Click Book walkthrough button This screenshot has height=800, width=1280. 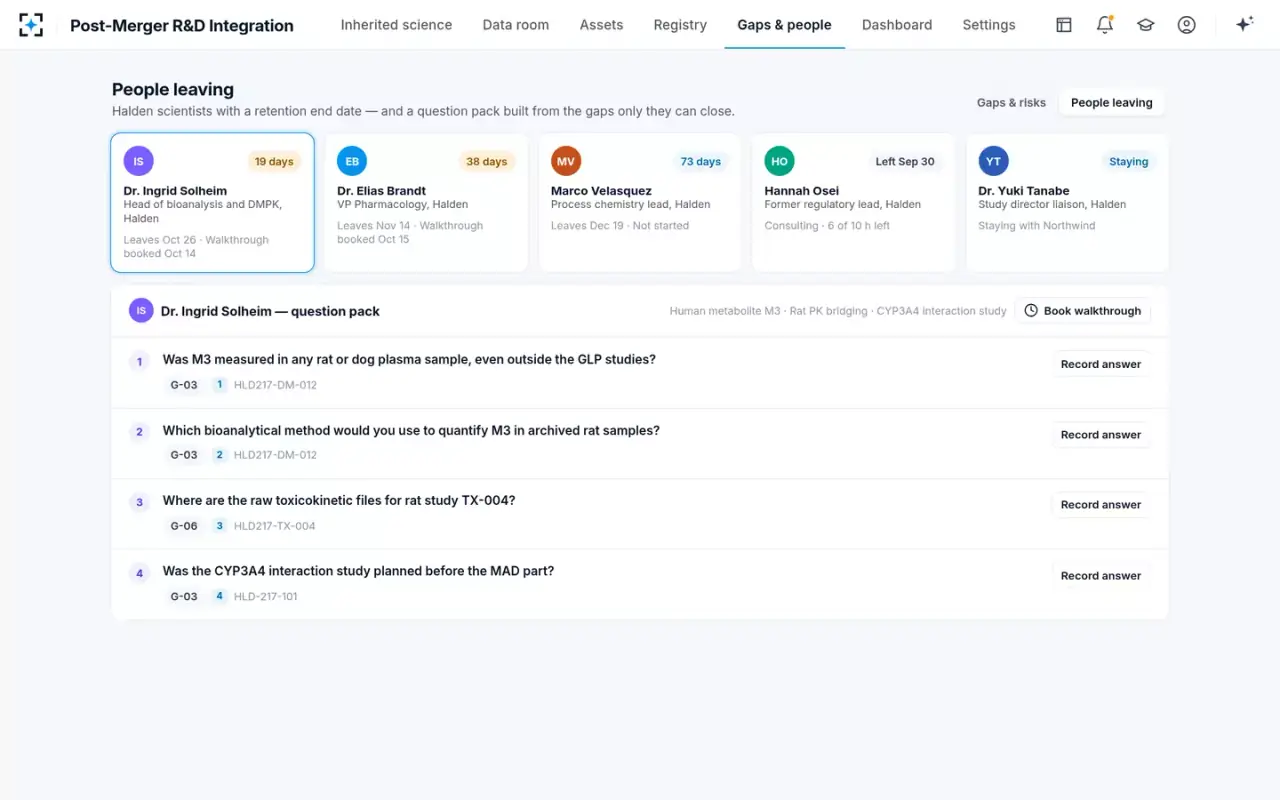pyautogui.click(x=1082, y=311)
